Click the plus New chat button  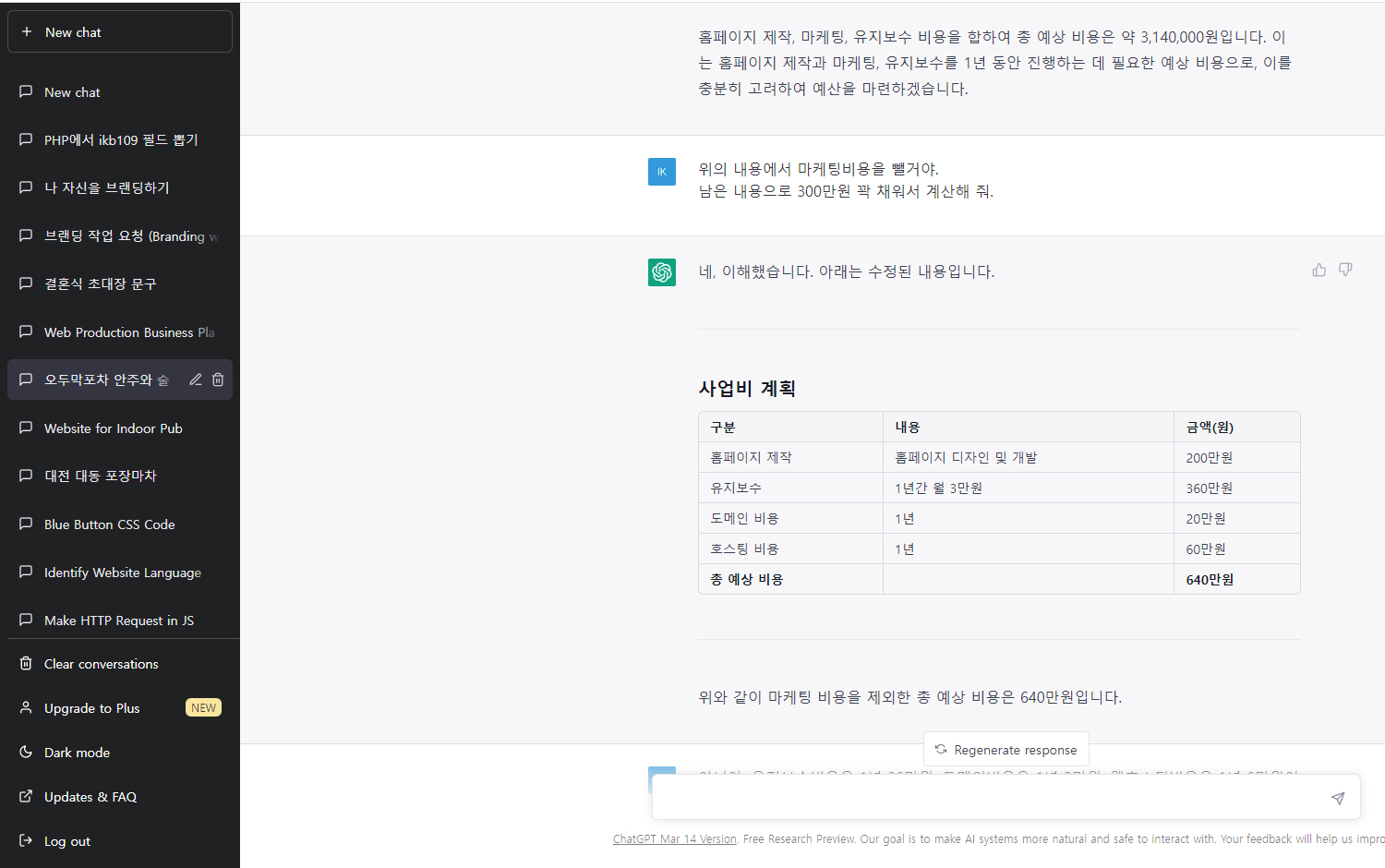coord(120,32)
